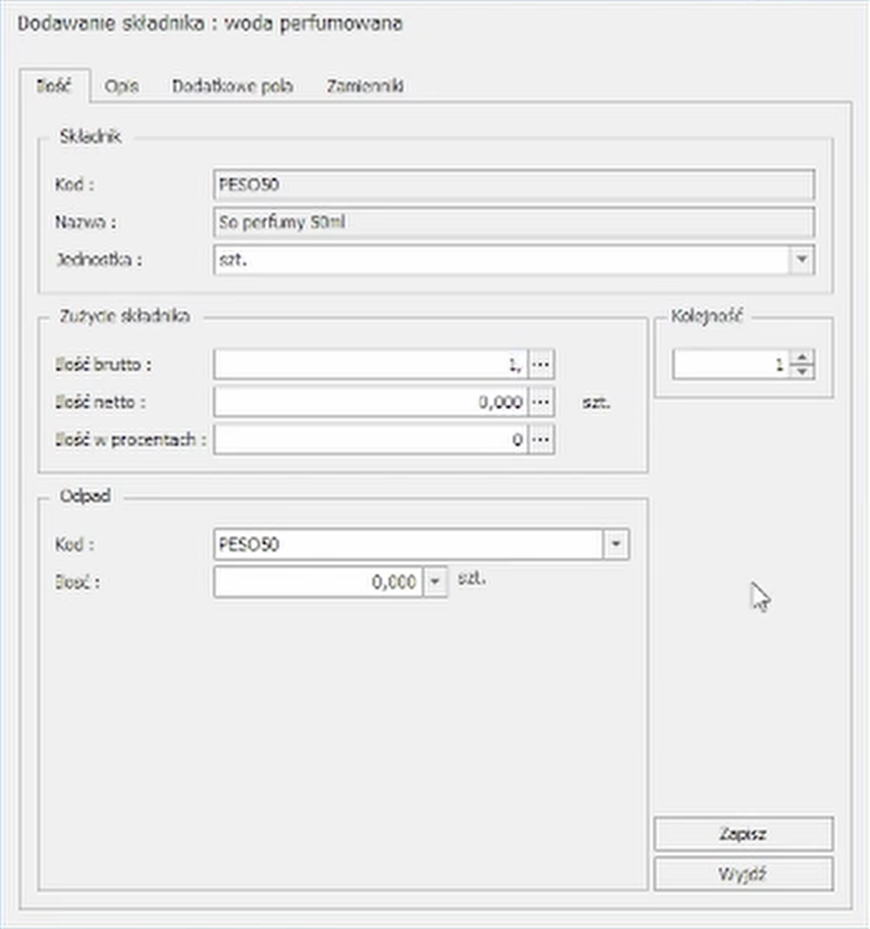Click ellipsis button beside Ilość netto

[541, 402]
